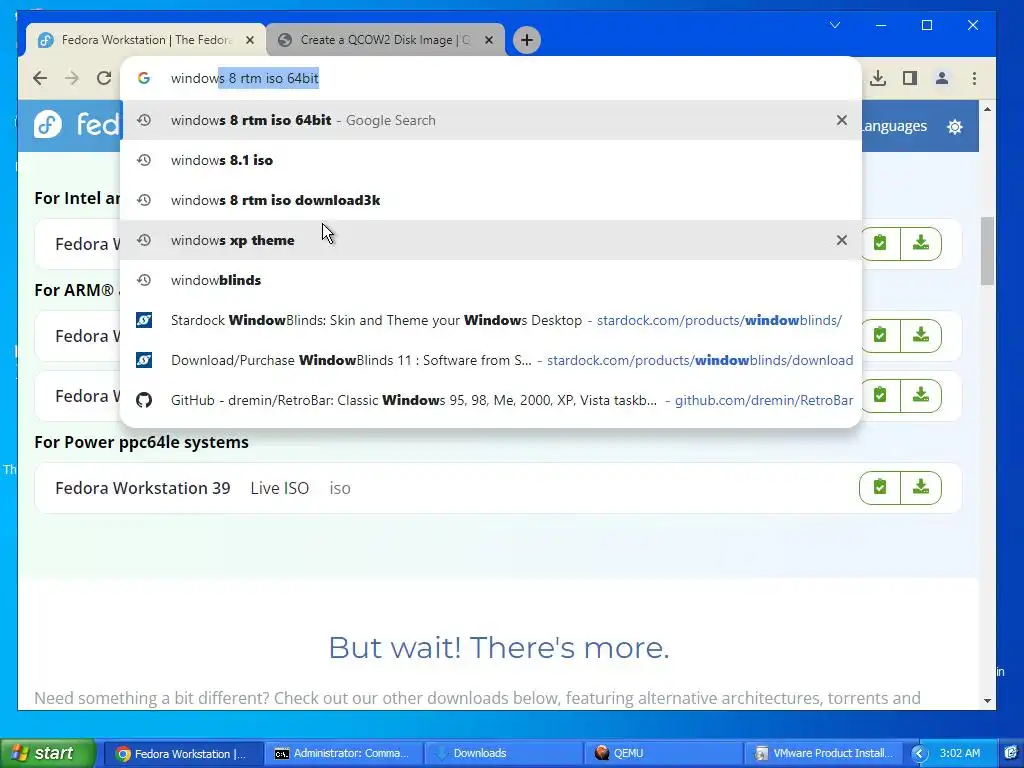
Task: Pick the 'windows xp theme' suggestion
Action: click(x=491, y=240)
